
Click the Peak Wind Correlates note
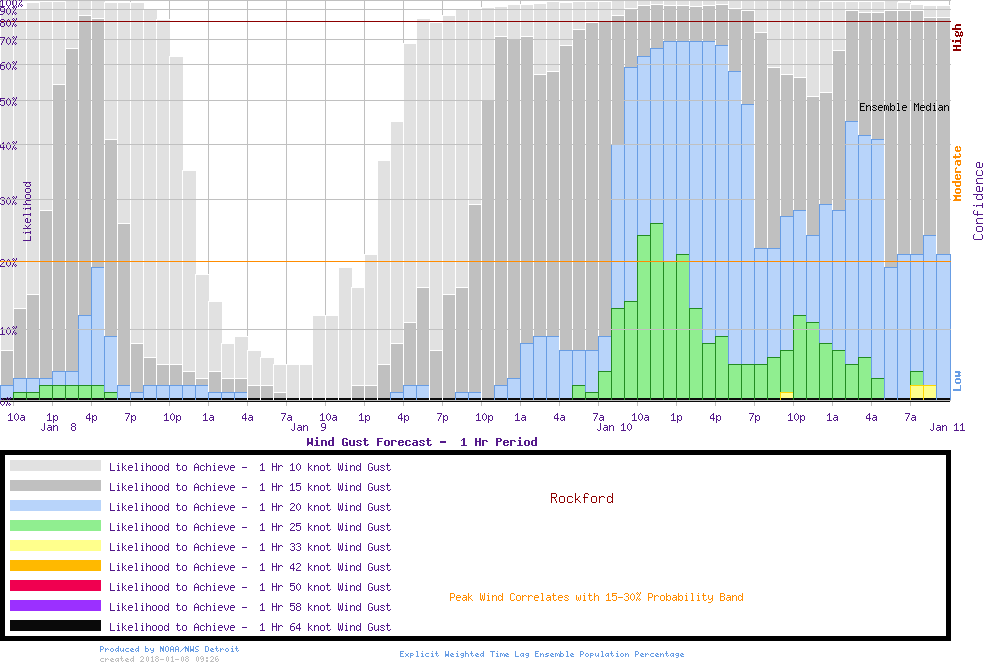(596, 597)
